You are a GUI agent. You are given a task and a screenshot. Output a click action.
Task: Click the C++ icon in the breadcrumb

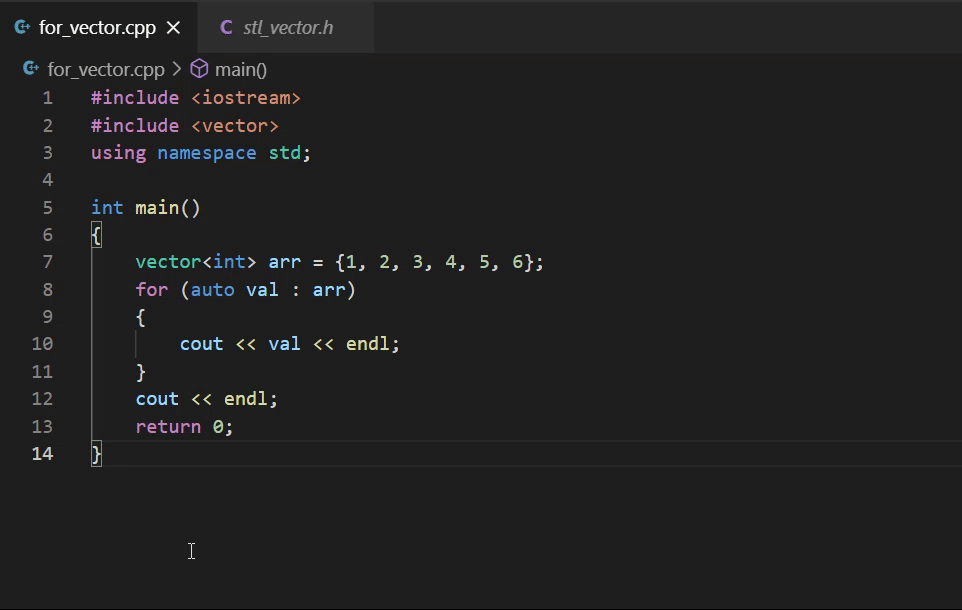(31, 69)
